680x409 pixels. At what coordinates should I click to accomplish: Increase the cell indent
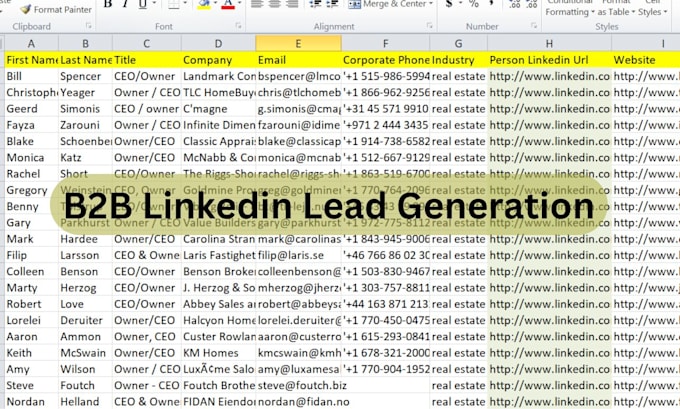[x=333, y=4]
